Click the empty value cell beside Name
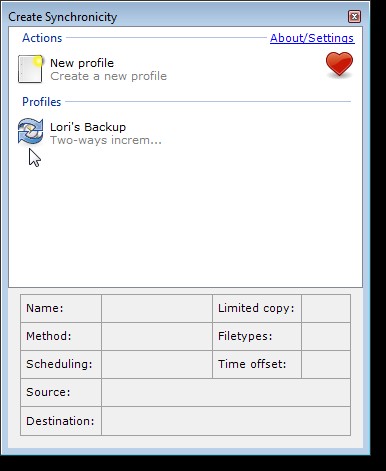 click(157, 308)
